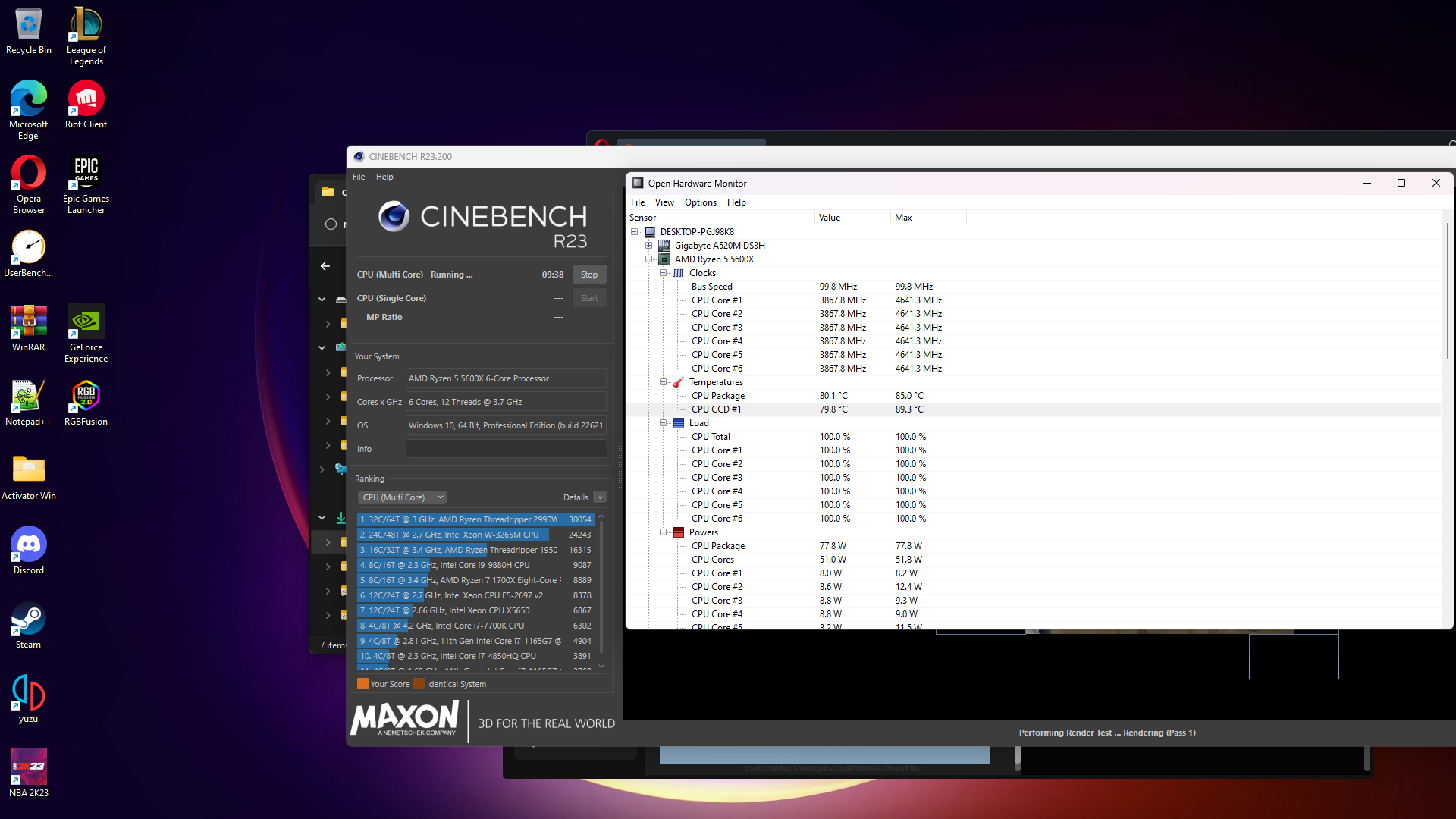Image resolution: width=1456 pixels, height=819 pixels.
Task: Collapse the AMD Ryzen 5 5600X node
Action: click(649, 259)
